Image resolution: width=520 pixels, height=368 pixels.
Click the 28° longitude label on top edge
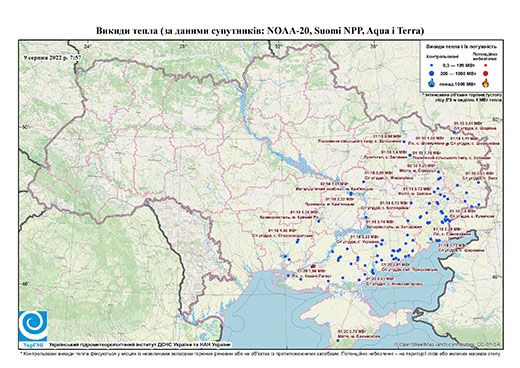(x=182, y=47)
